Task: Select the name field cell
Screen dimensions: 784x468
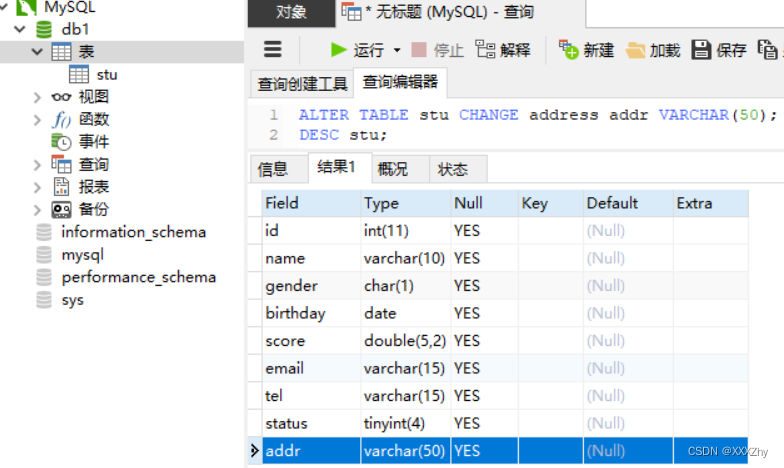Action: pyautogui.click(x=311, y=258)
